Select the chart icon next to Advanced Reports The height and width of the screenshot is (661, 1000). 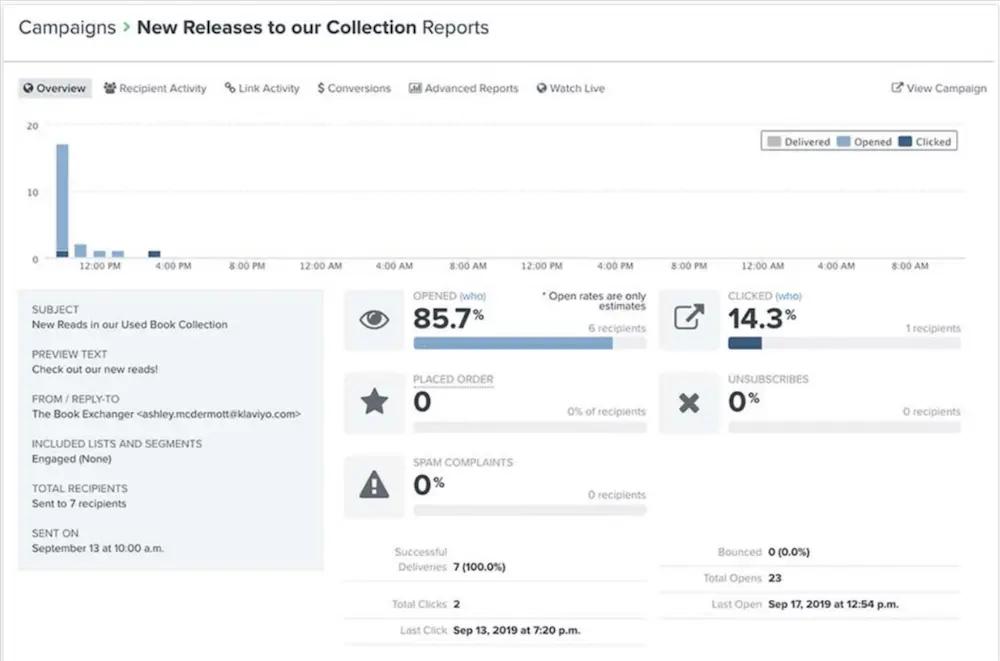[x=415, y=88]
